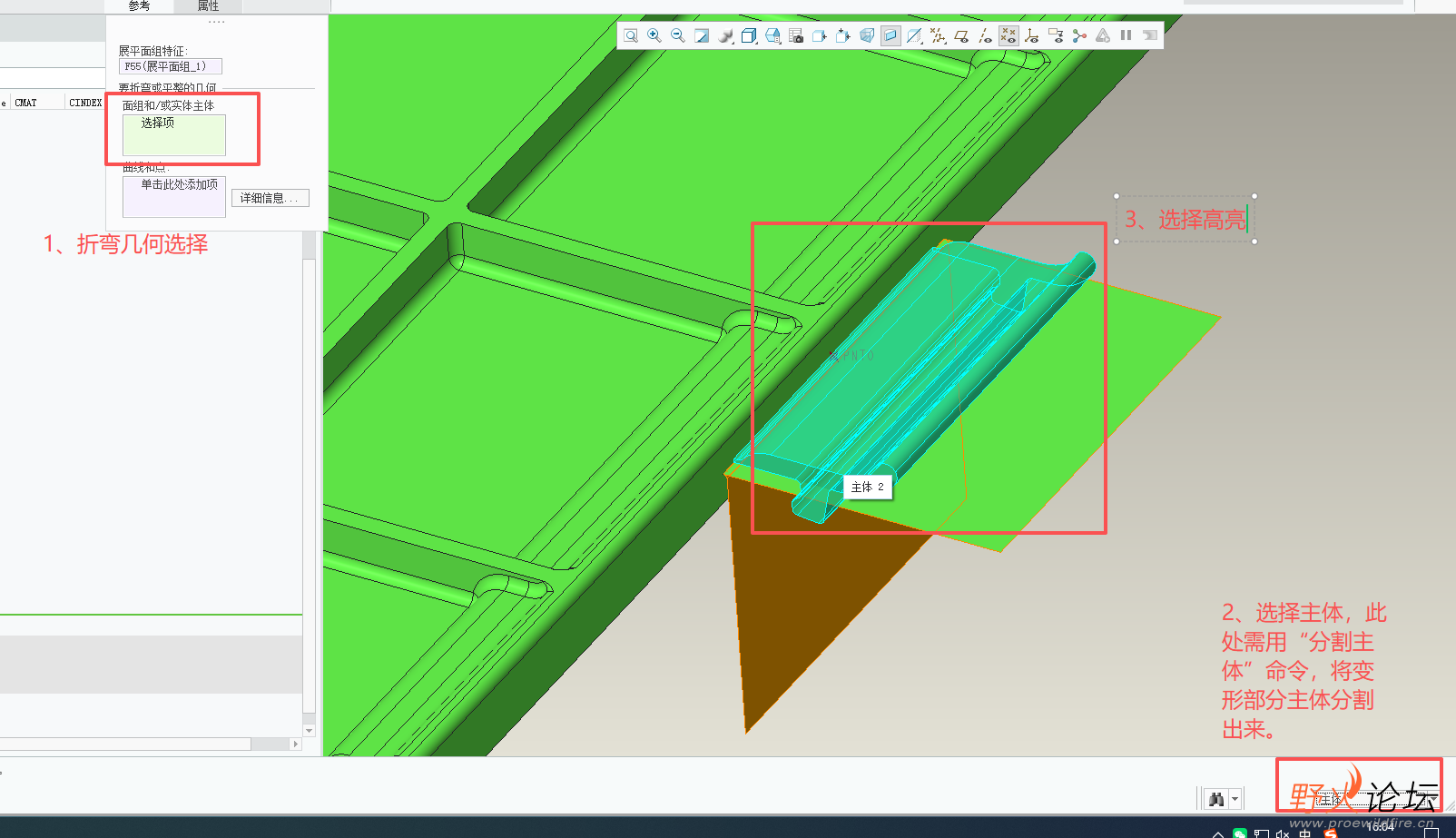
Task: Open the display style cube icon
Action: click(749, 35)
